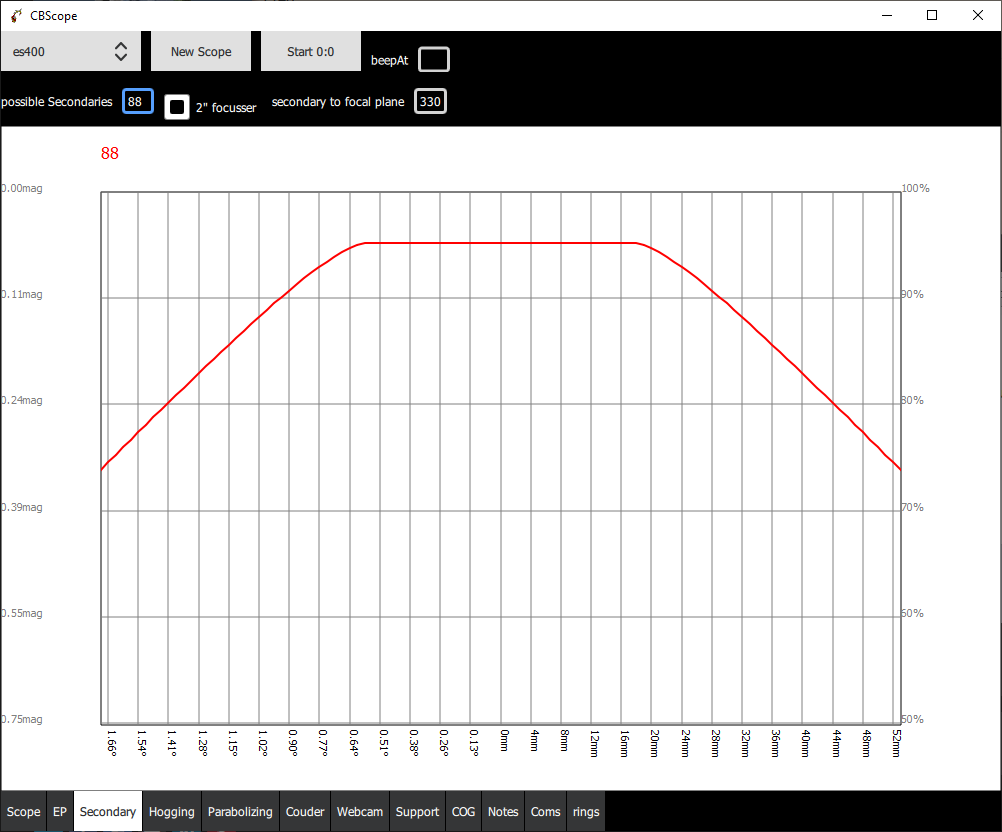
Task: Click the CBScope app icon in title bar
Action: coord(16,15)
